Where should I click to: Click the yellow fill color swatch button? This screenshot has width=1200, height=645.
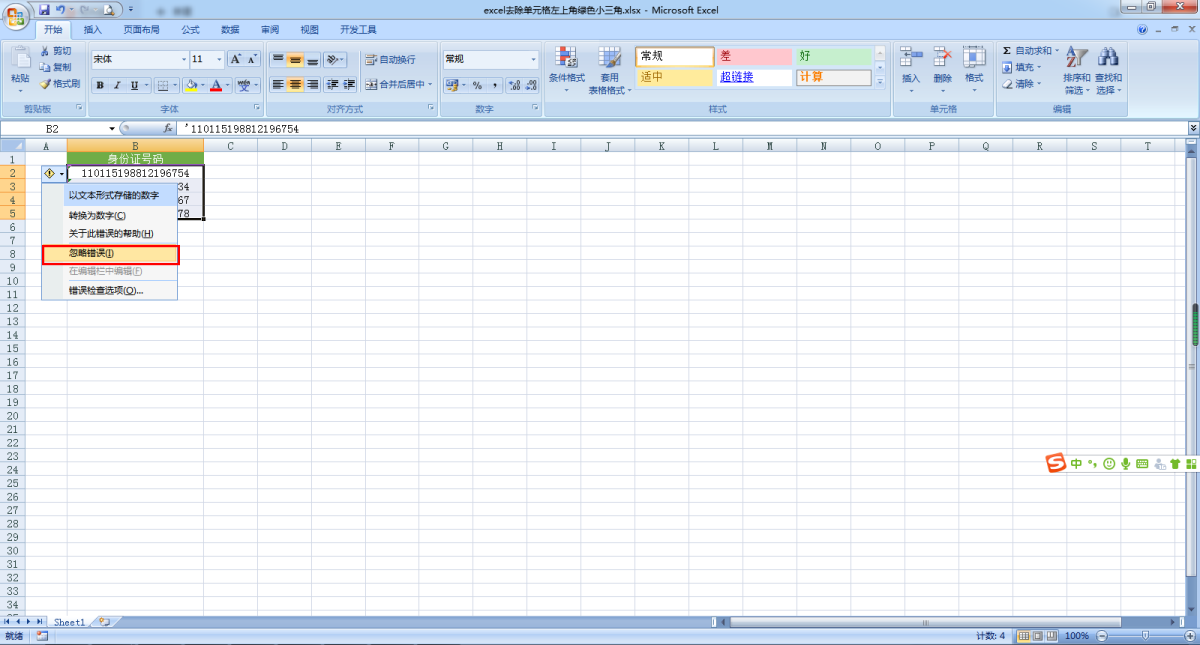coord(190,86)
